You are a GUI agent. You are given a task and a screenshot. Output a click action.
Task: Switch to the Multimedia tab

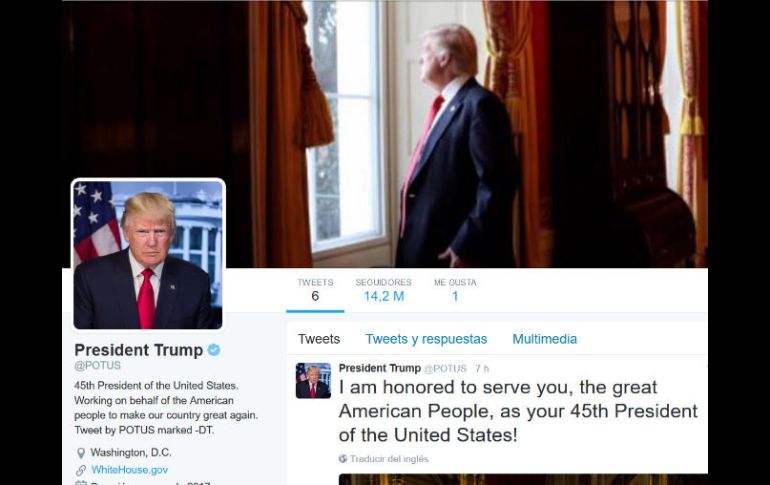click(545, 339)
